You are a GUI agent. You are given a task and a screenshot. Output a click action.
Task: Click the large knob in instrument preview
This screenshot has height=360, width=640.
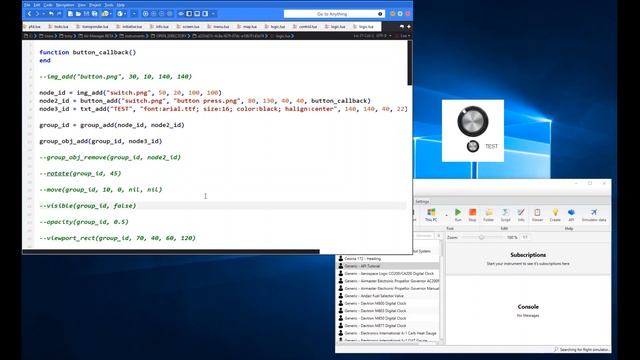tap(473, 121)
